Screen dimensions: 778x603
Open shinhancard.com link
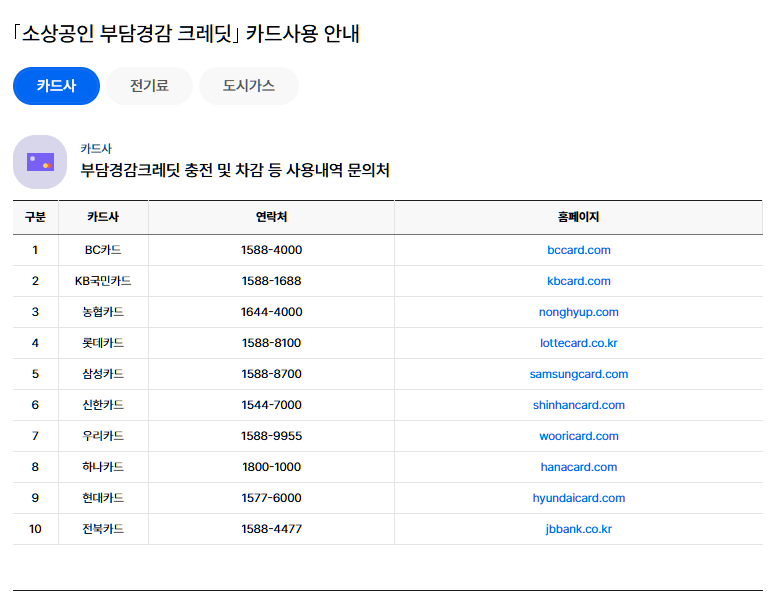tap(579, 405)
